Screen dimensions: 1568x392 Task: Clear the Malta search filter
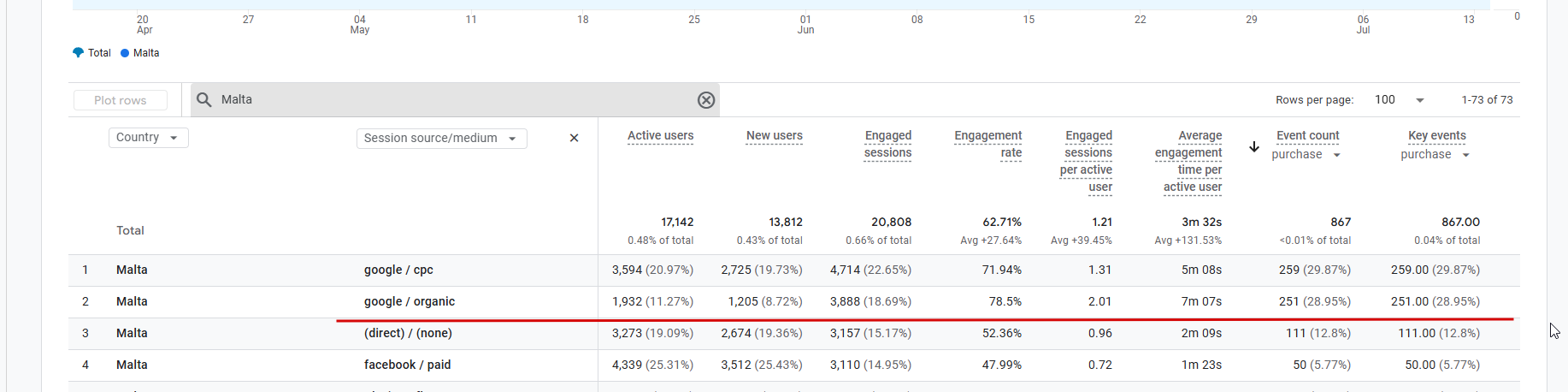point(706,100)
